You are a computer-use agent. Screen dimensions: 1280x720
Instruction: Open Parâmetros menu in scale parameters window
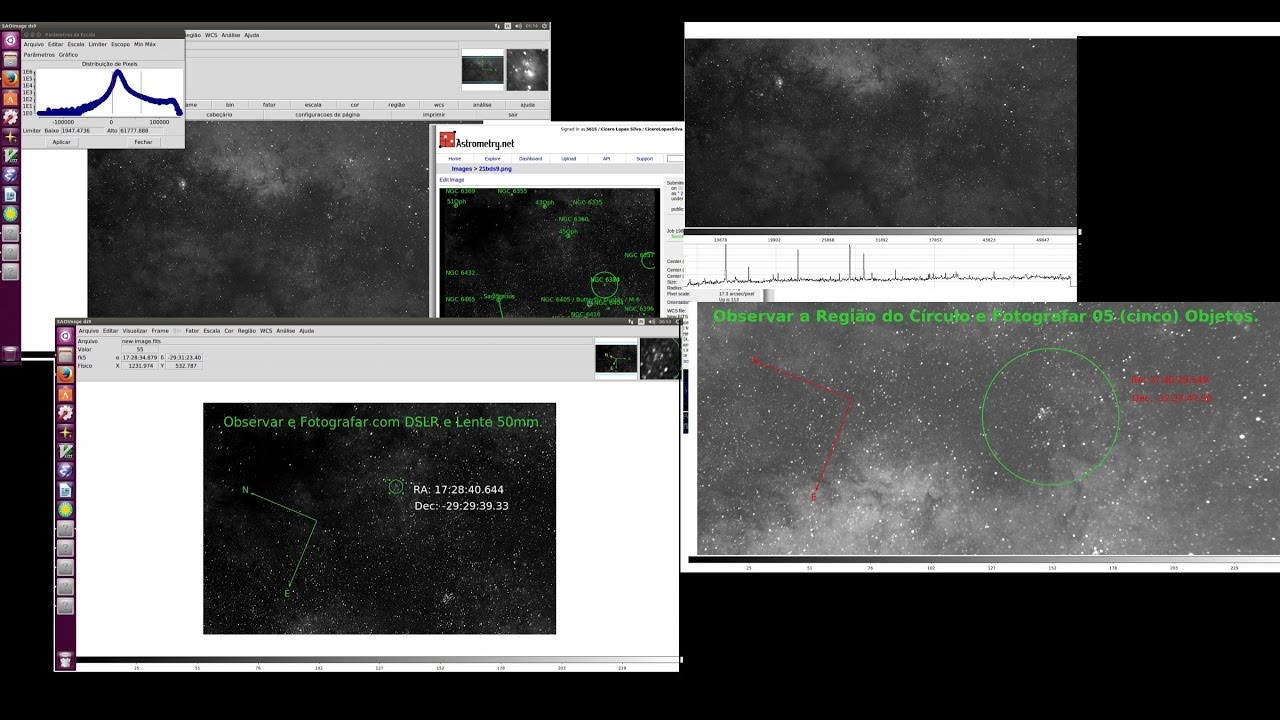coord(39,55)
